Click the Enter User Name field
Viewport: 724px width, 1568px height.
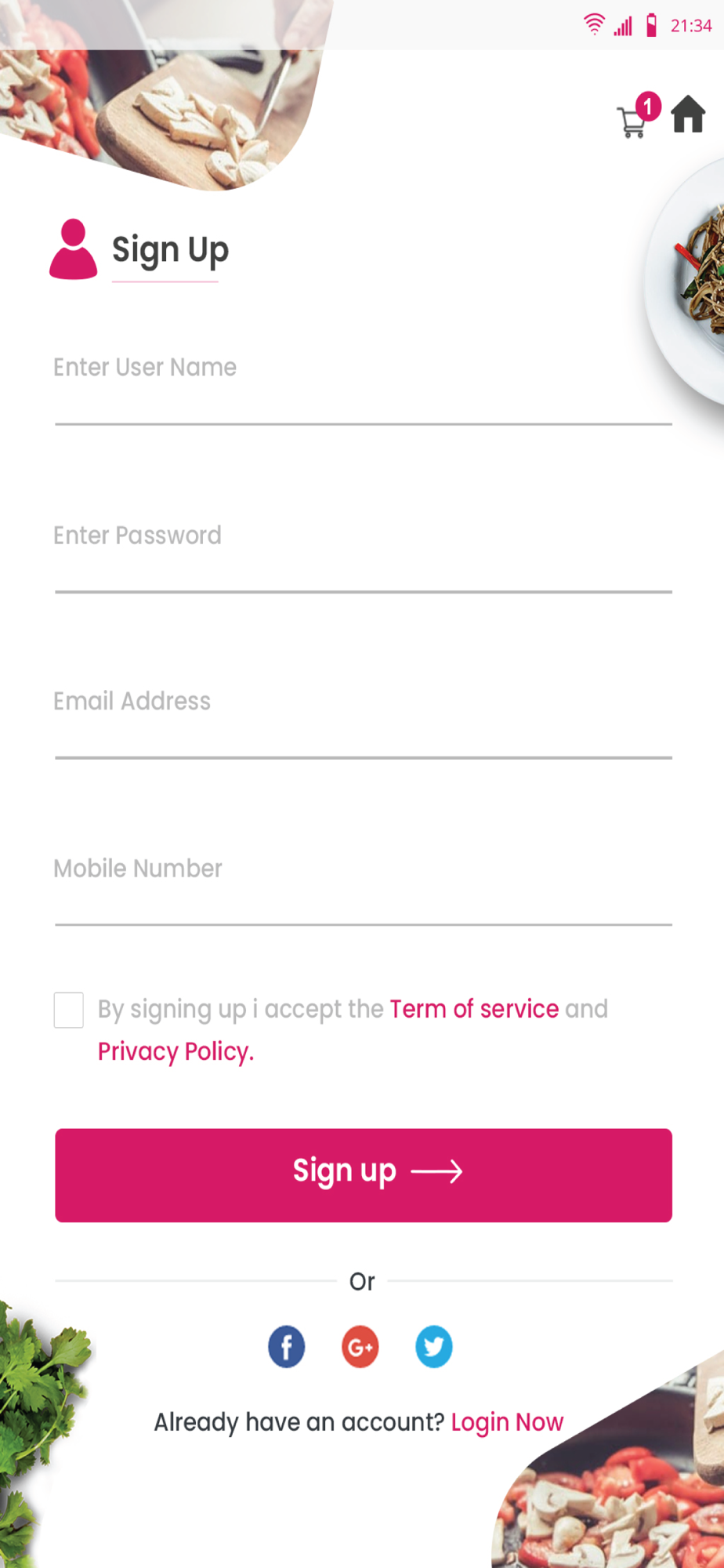[364, 384]
